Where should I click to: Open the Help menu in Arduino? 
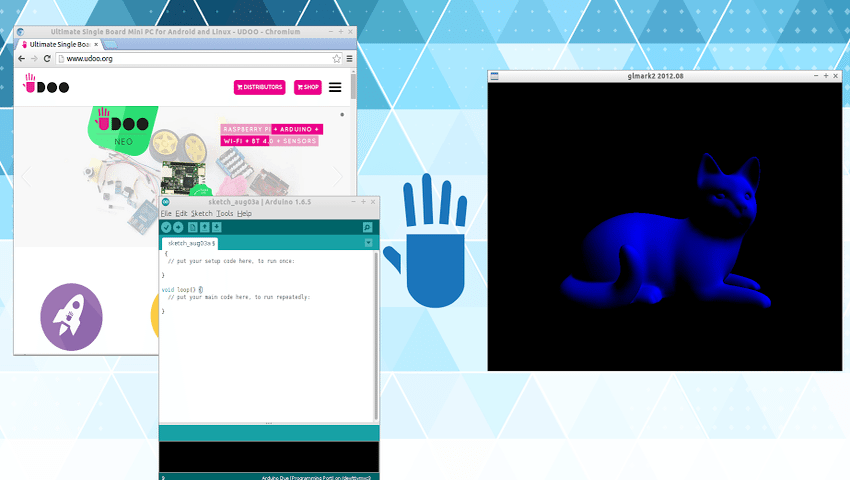[244, 214]
